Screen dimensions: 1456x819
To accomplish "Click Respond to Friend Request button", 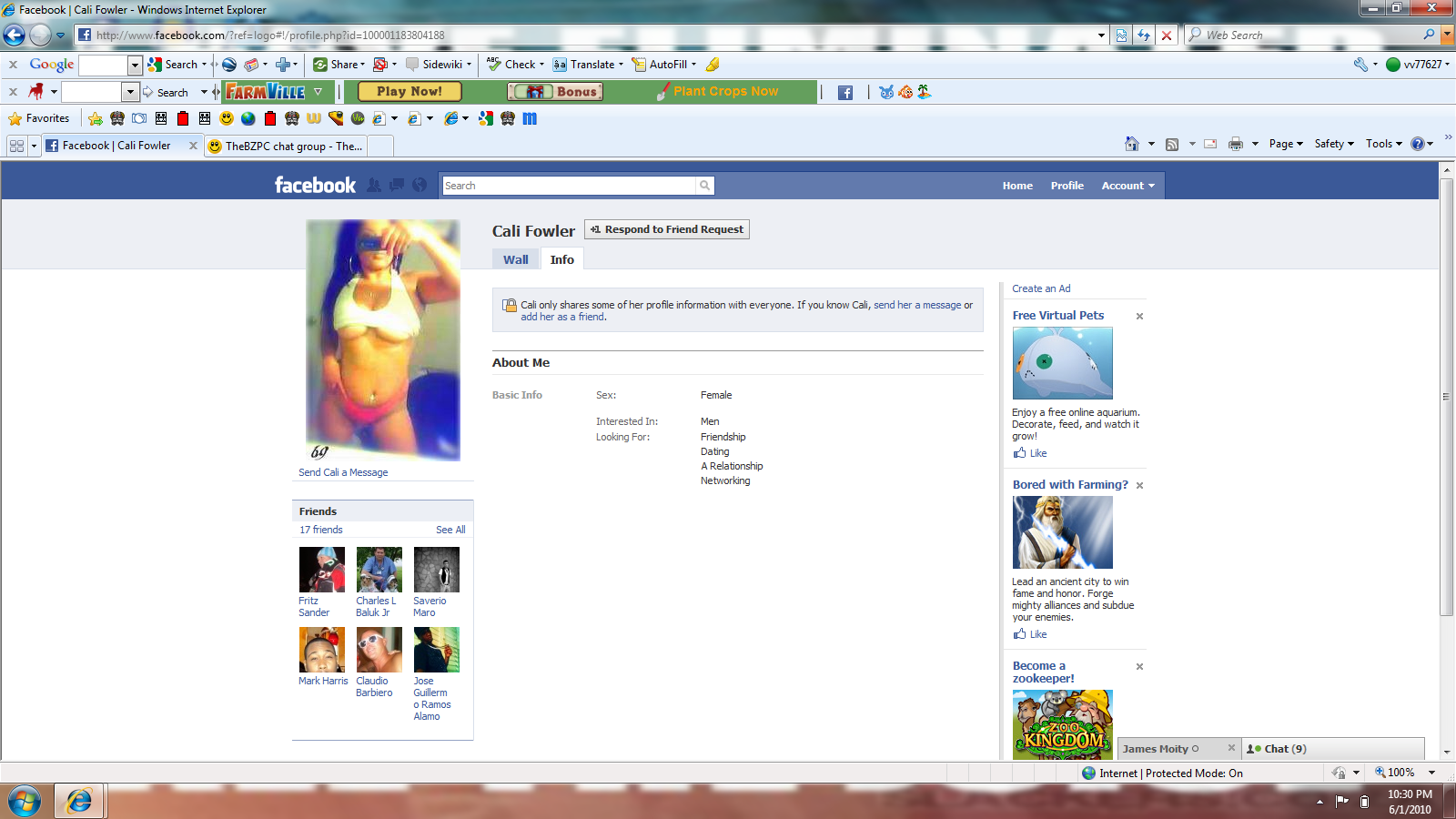I will pyautogui.click(x=666, y=229).
